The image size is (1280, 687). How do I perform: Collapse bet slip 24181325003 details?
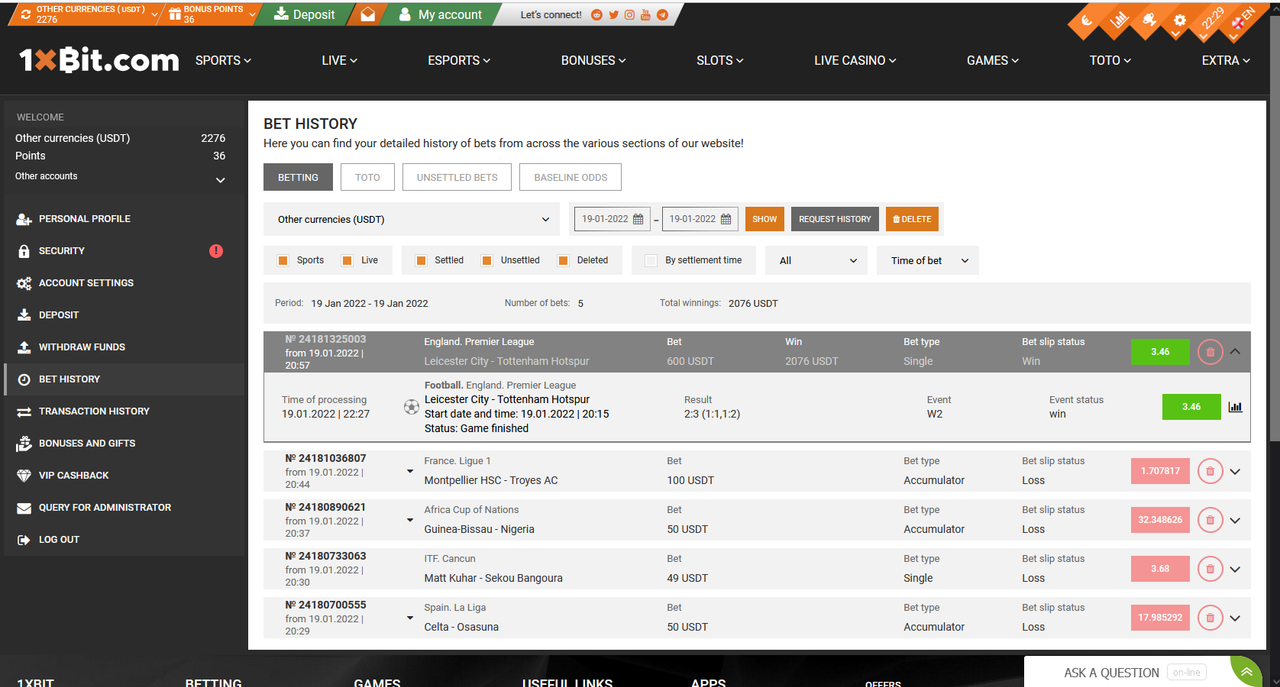(x=1235, y=351)
